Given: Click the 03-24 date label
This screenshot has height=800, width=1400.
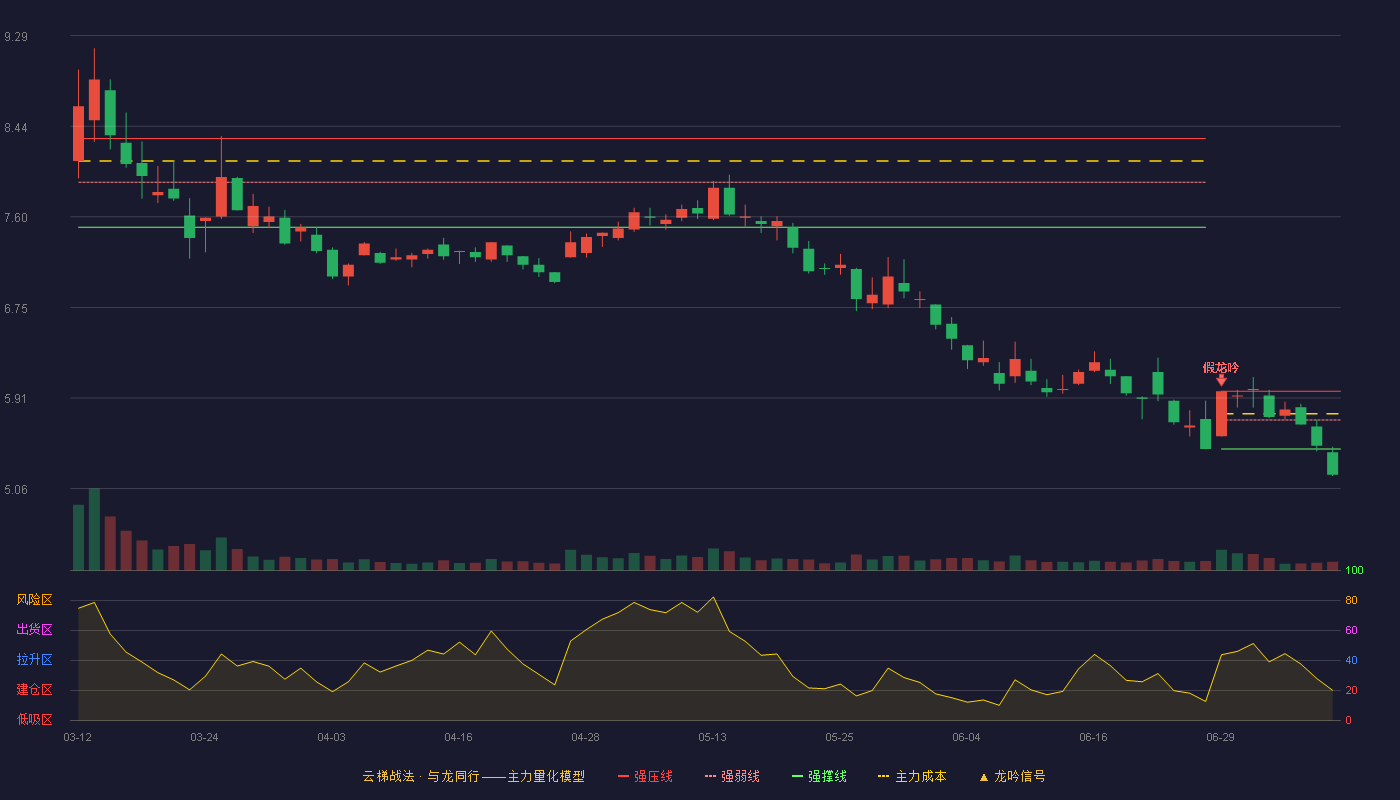Looking at the screenshot, I should [204, 737].
